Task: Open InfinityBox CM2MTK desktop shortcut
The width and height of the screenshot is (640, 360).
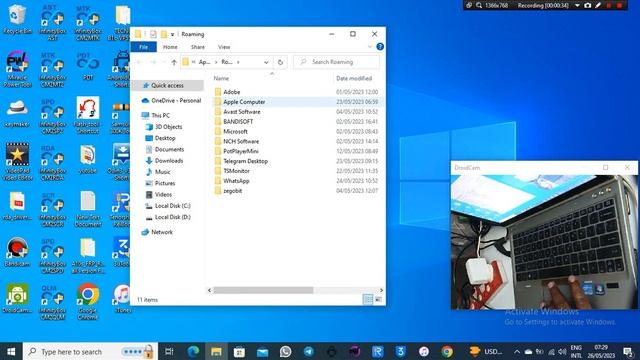Action: tap(87, 22)
